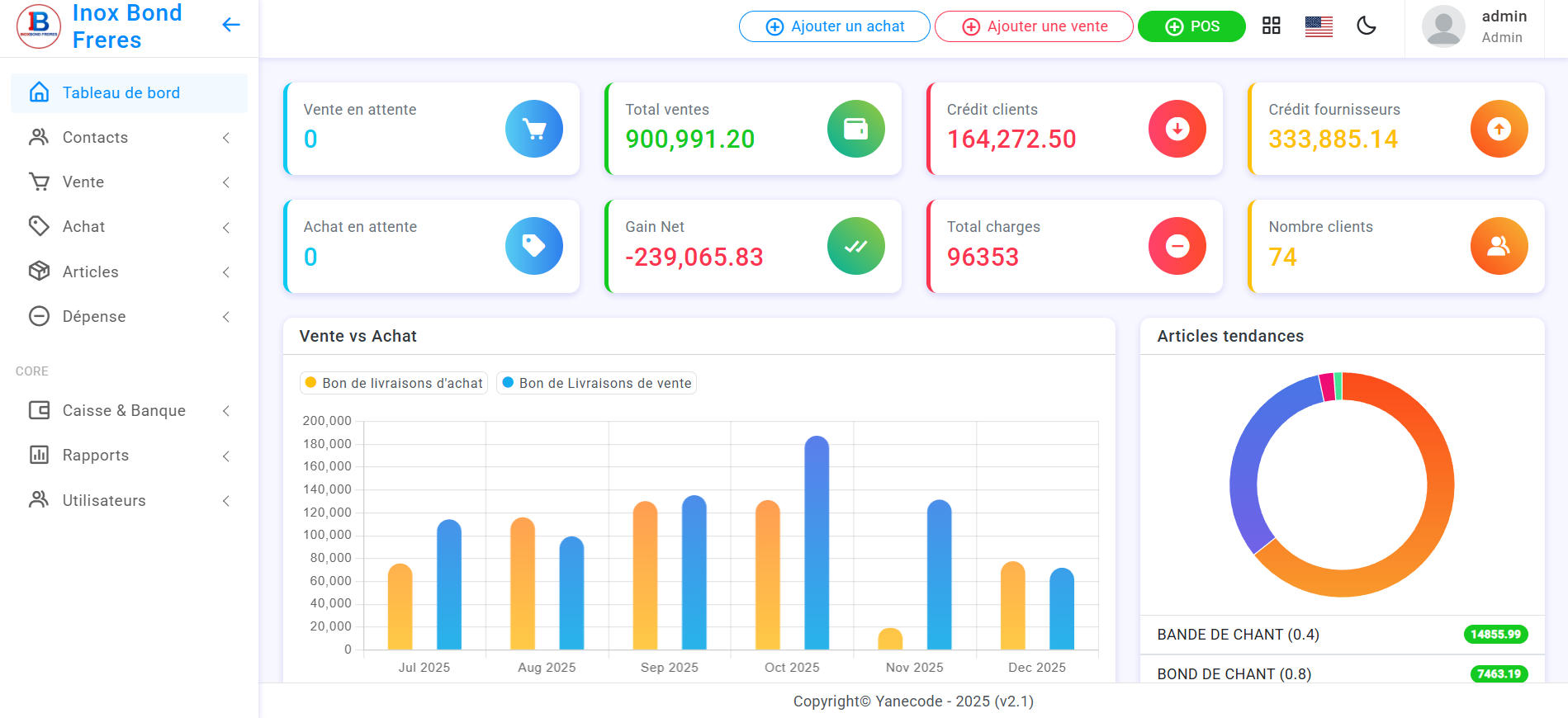Click the Inox Bond Freres brand title
Image resolution: width=1568 pixels, height=718 pixels.
pos(127,26)
